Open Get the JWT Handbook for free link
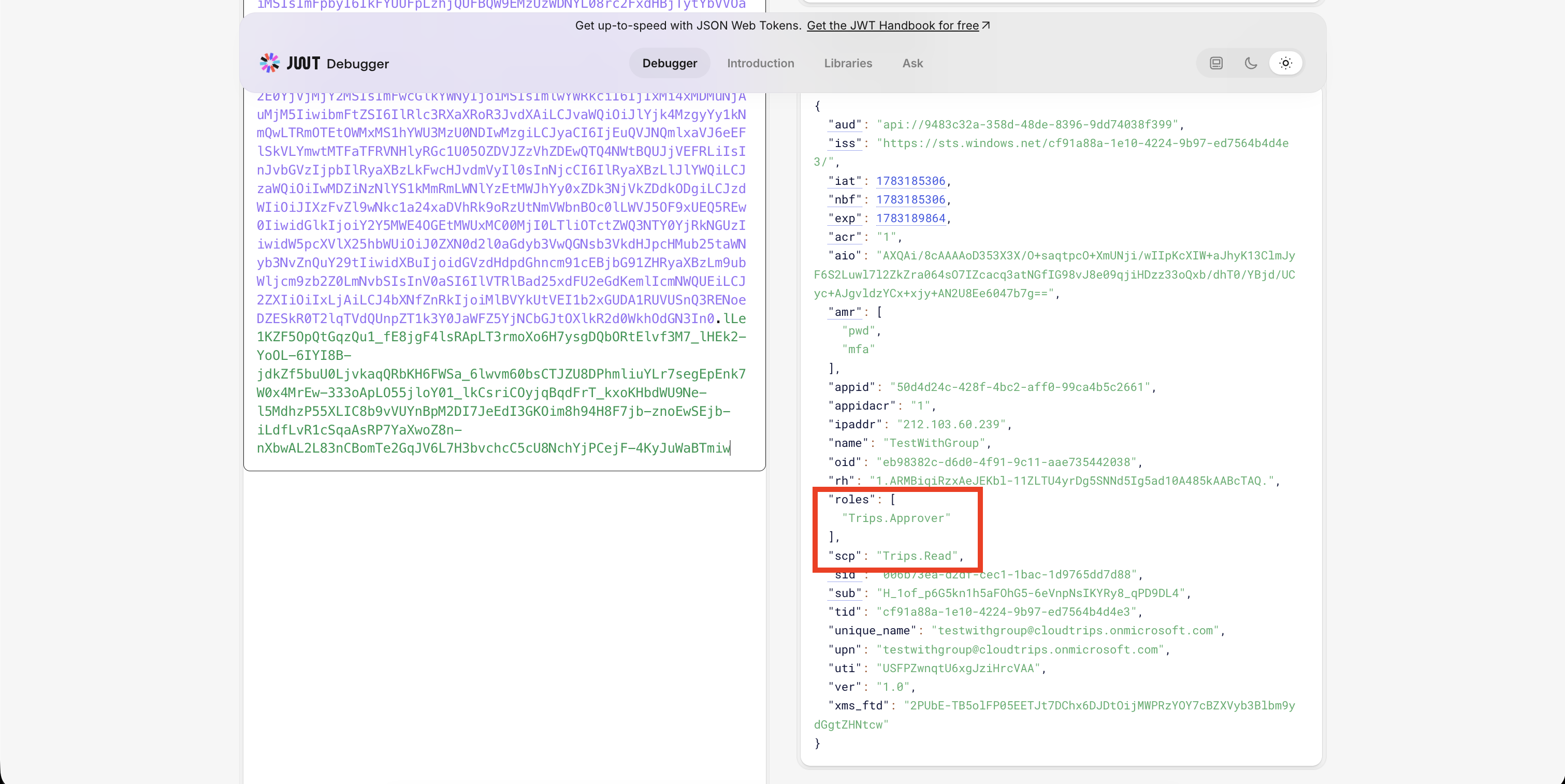1565x784 pixels. [898, 25]
